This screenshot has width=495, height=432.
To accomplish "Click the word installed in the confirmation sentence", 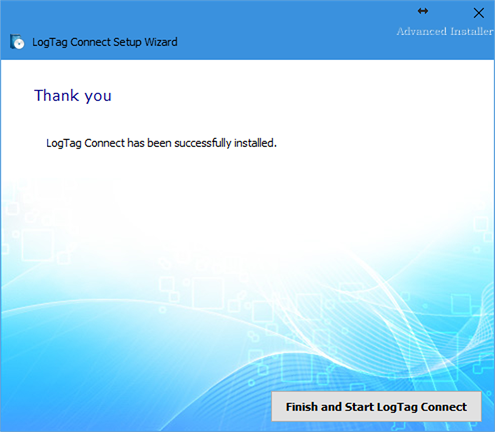I will click(x=255, y=143).
